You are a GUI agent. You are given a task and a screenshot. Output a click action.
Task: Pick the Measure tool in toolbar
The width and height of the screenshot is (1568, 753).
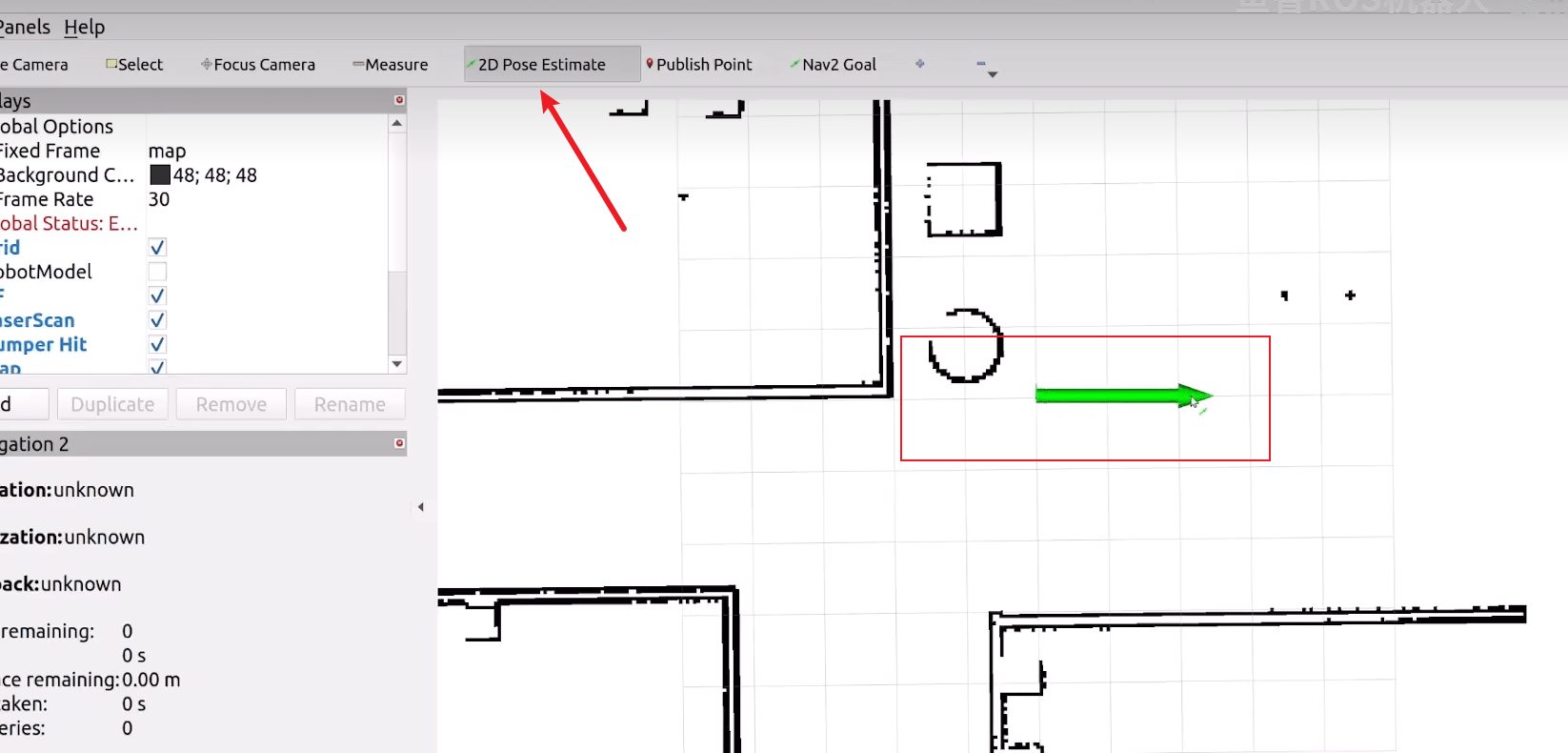pos(392,65)
